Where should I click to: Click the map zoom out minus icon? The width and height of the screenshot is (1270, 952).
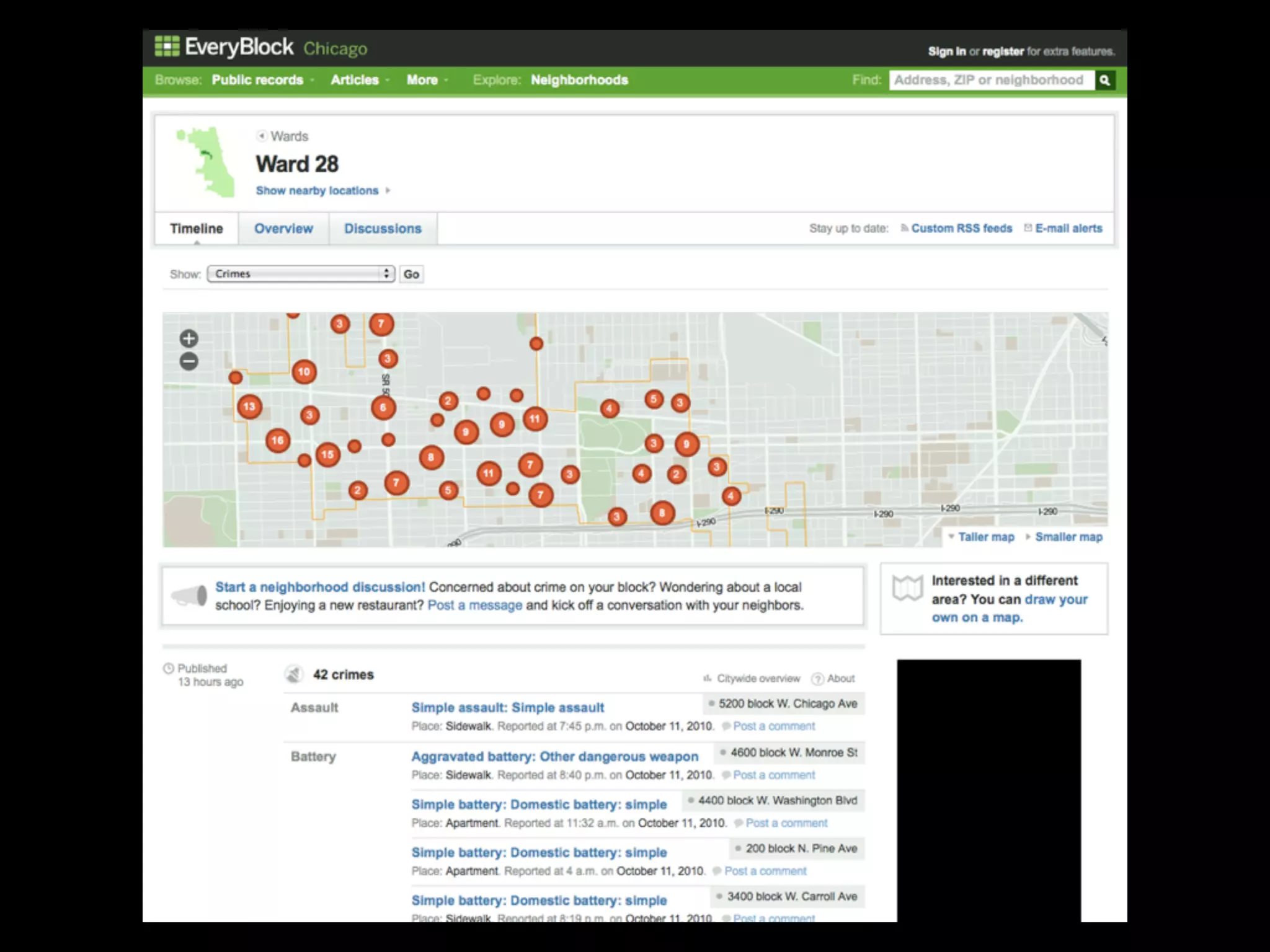189,361
